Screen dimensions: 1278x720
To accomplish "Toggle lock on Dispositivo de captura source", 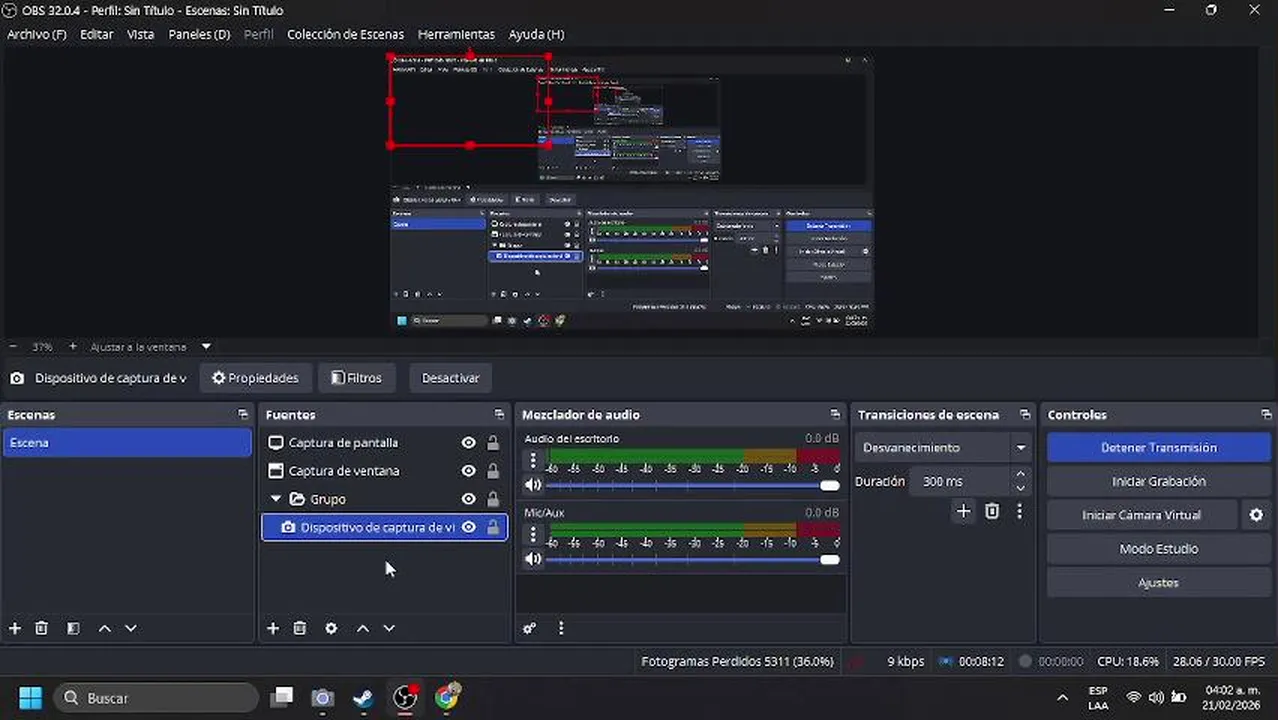I will [493, 527].
